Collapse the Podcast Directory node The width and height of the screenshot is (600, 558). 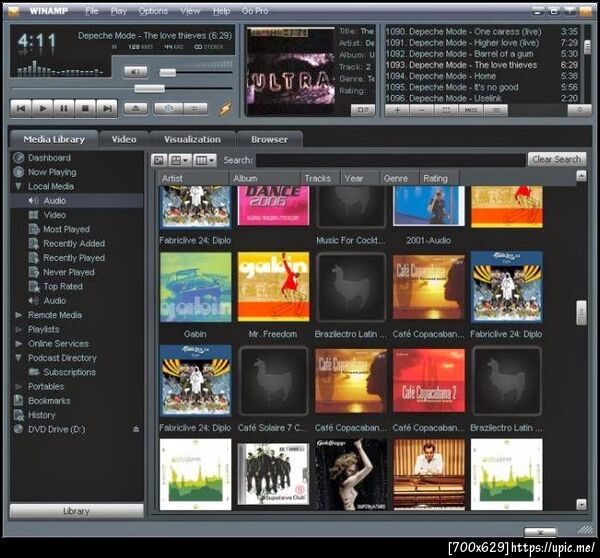[18, 358]
